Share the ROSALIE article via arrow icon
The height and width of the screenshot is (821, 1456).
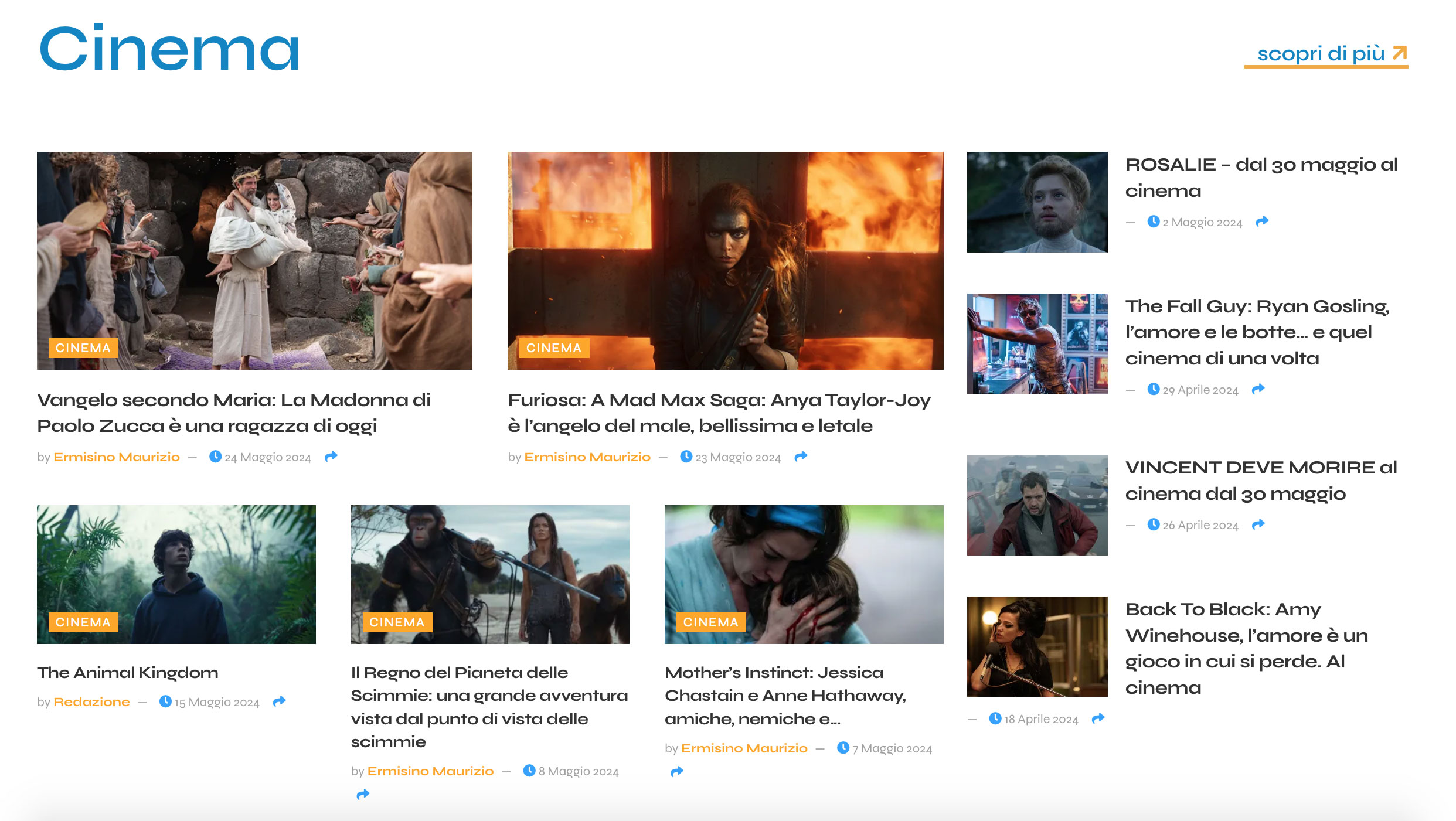pos(1262,222)
